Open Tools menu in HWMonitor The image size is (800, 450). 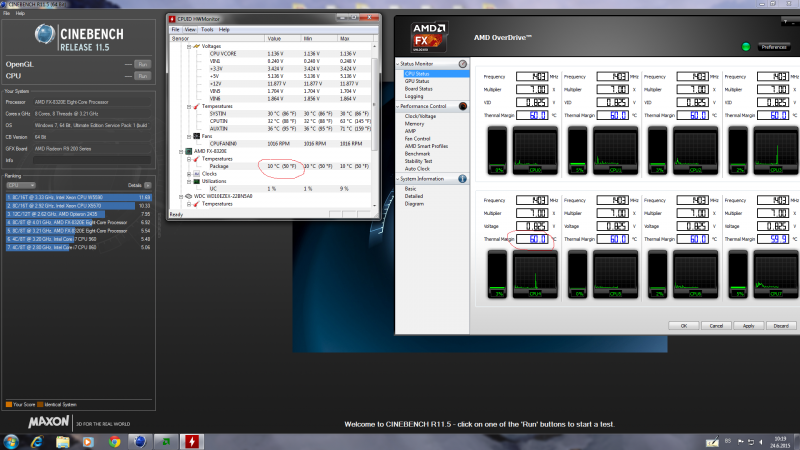coord(207,30)
